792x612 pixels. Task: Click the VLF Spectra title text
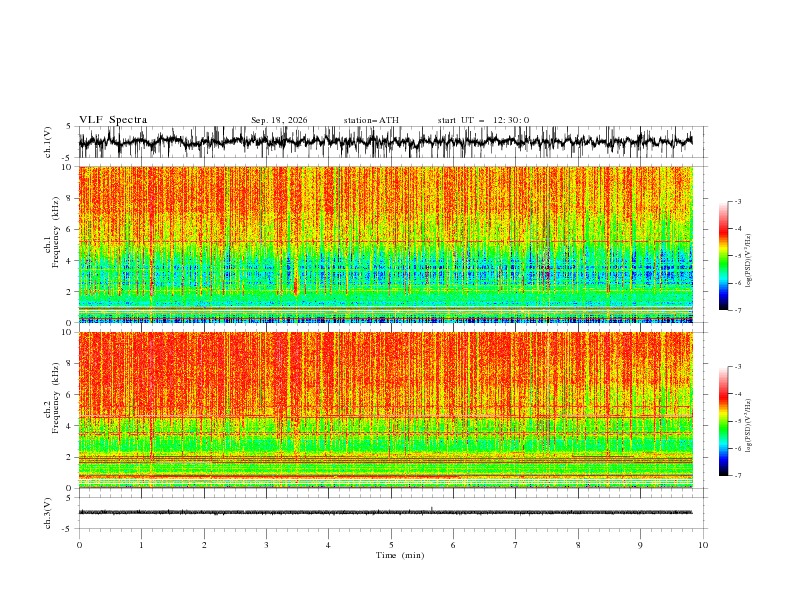113,120
